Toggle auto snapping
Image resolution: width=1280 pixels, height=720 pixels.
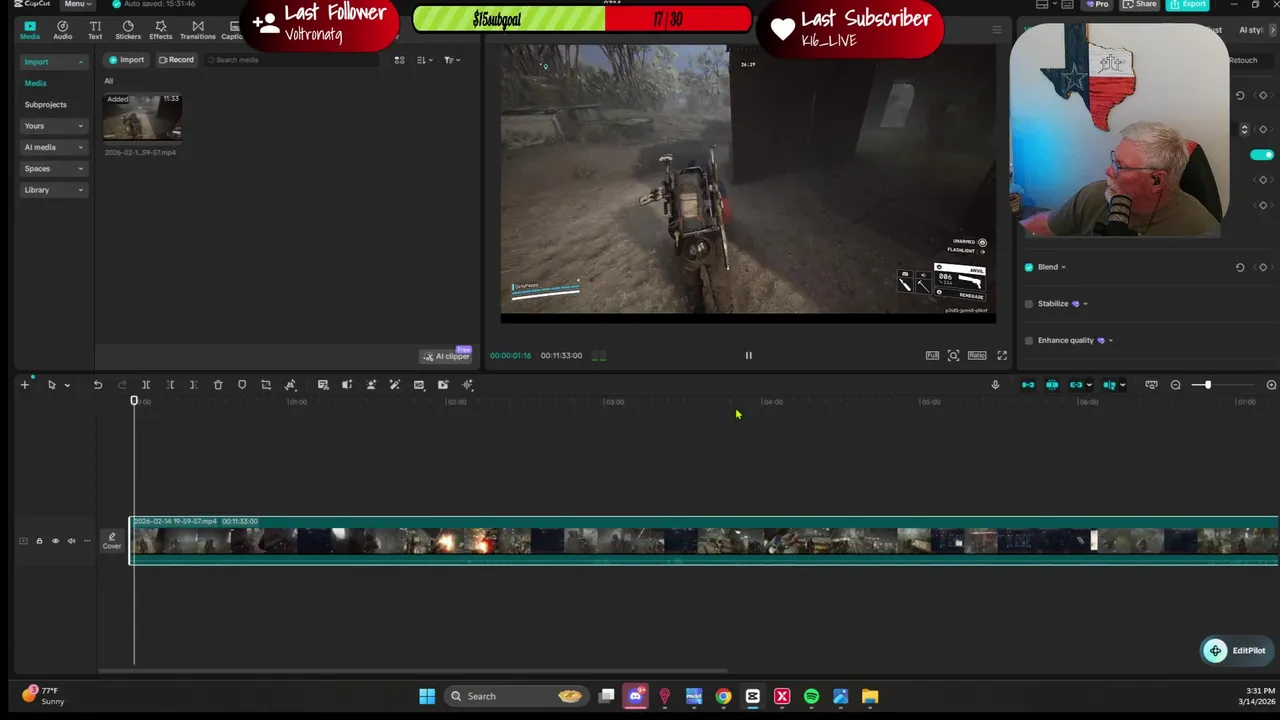pos(1052,385)
